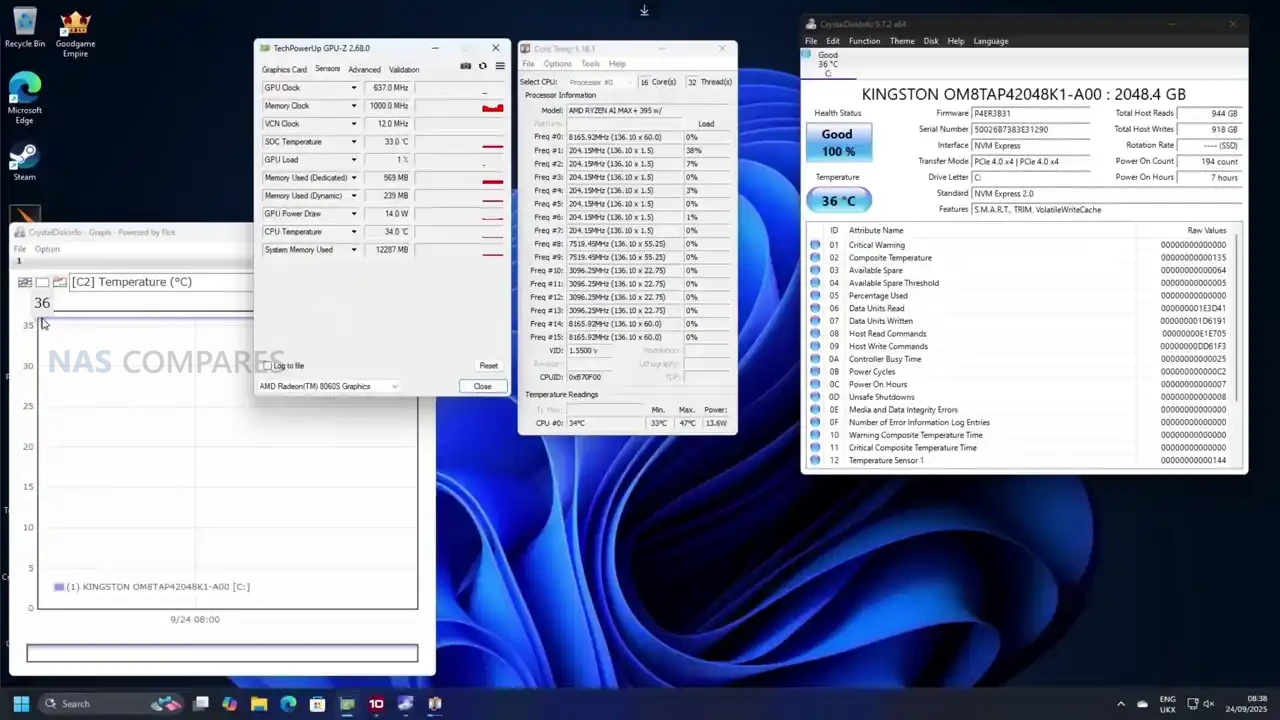This screenshot has width=1280, height=720.
Task: Open File Explorer from the taskbar
Action: (259, 704)
